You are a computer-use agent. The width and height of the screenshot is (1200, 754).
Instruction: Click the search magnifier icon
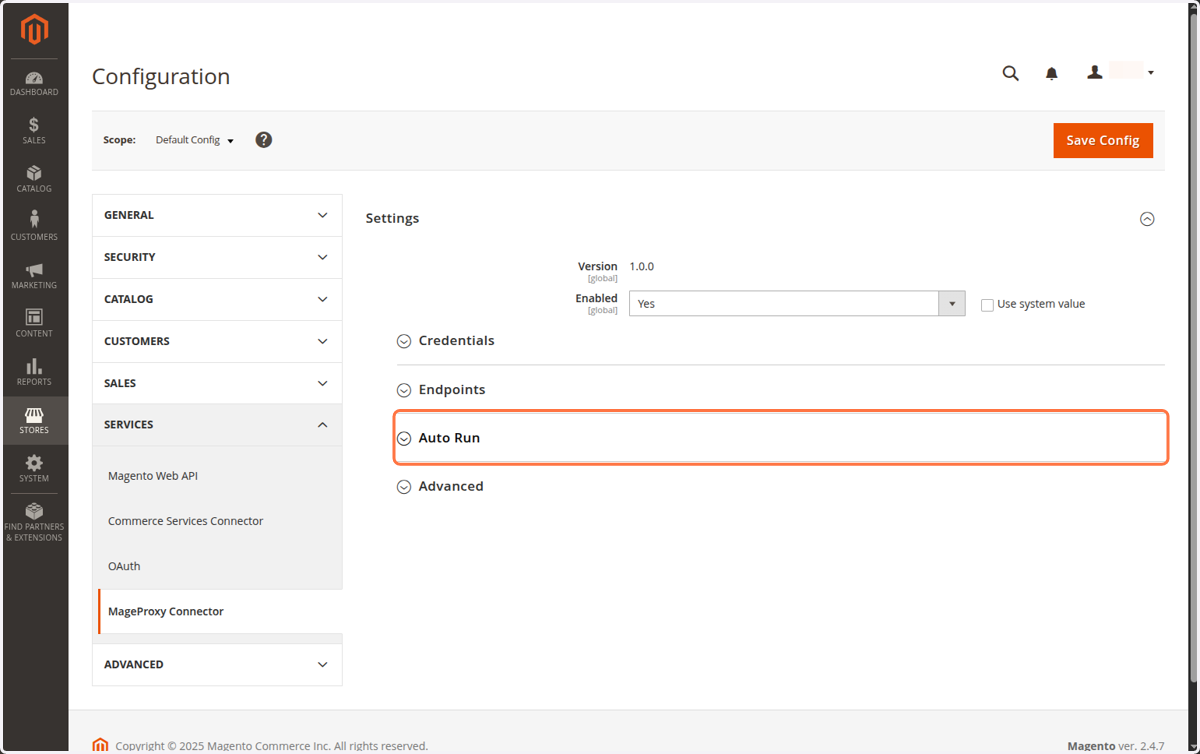pos(1011,73)
